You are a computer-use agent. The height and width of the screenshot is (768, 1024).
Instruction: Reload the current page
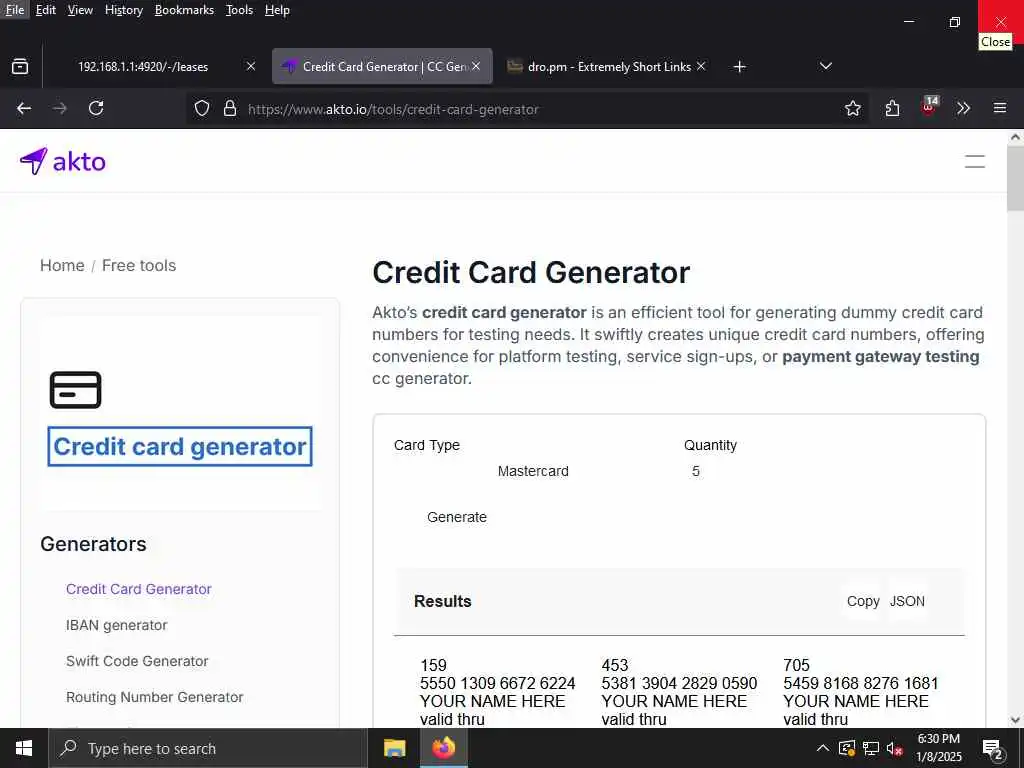pos(96,108)
